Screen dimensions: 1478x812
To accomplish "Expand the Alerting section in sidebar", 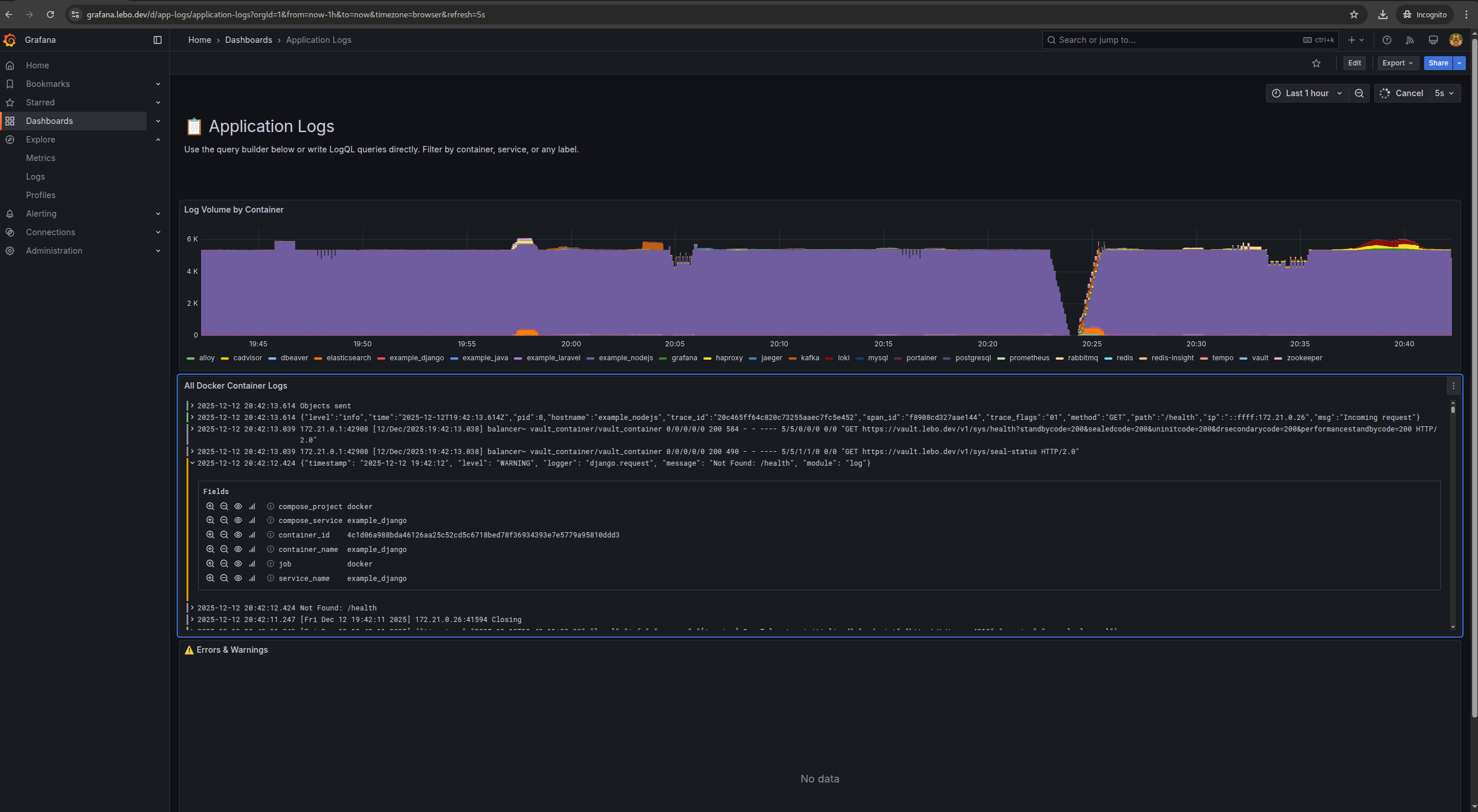I will 158,213.
